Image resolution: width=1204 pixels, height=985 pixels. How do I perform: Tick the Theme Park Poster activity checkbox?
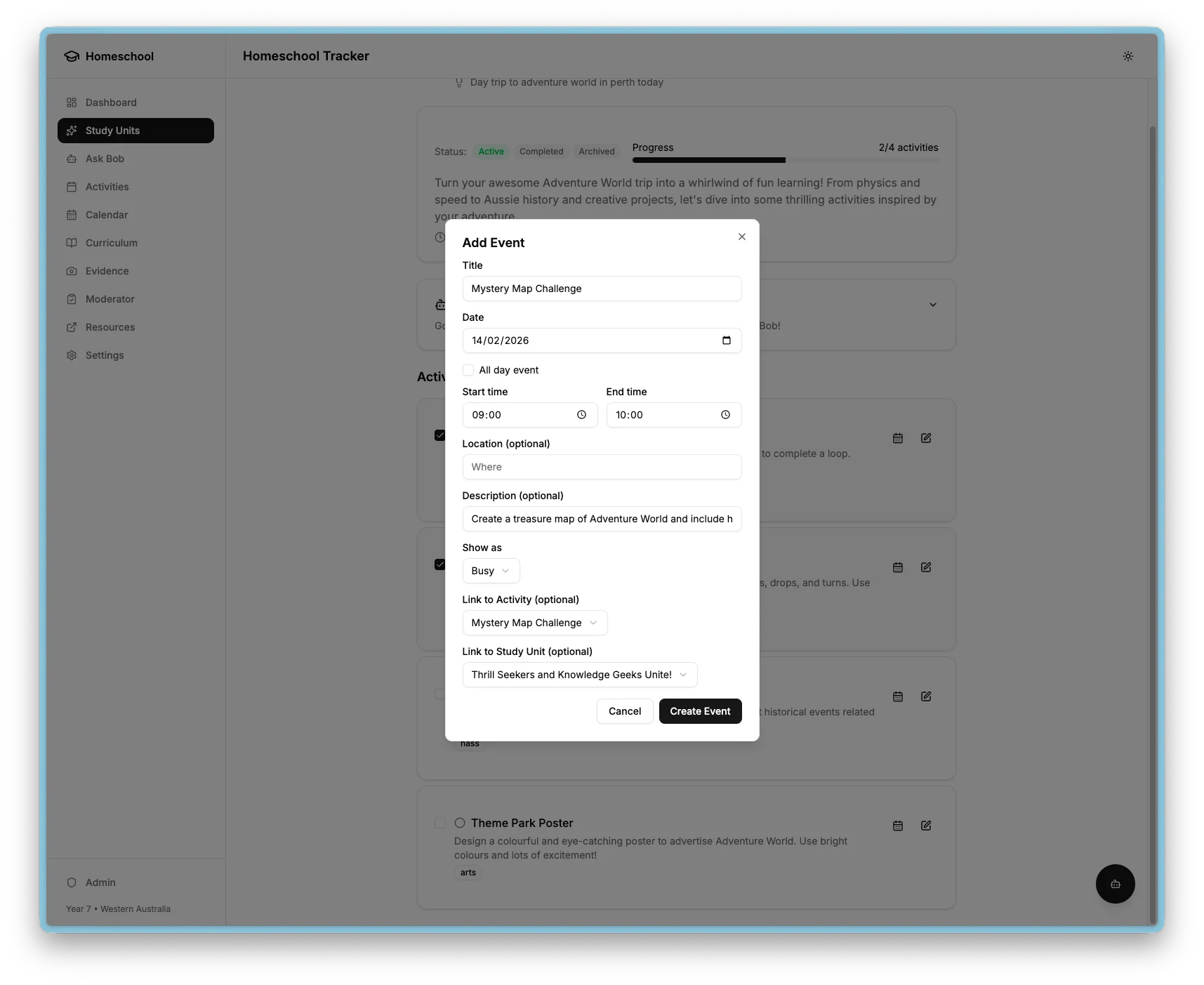[441, 824]
